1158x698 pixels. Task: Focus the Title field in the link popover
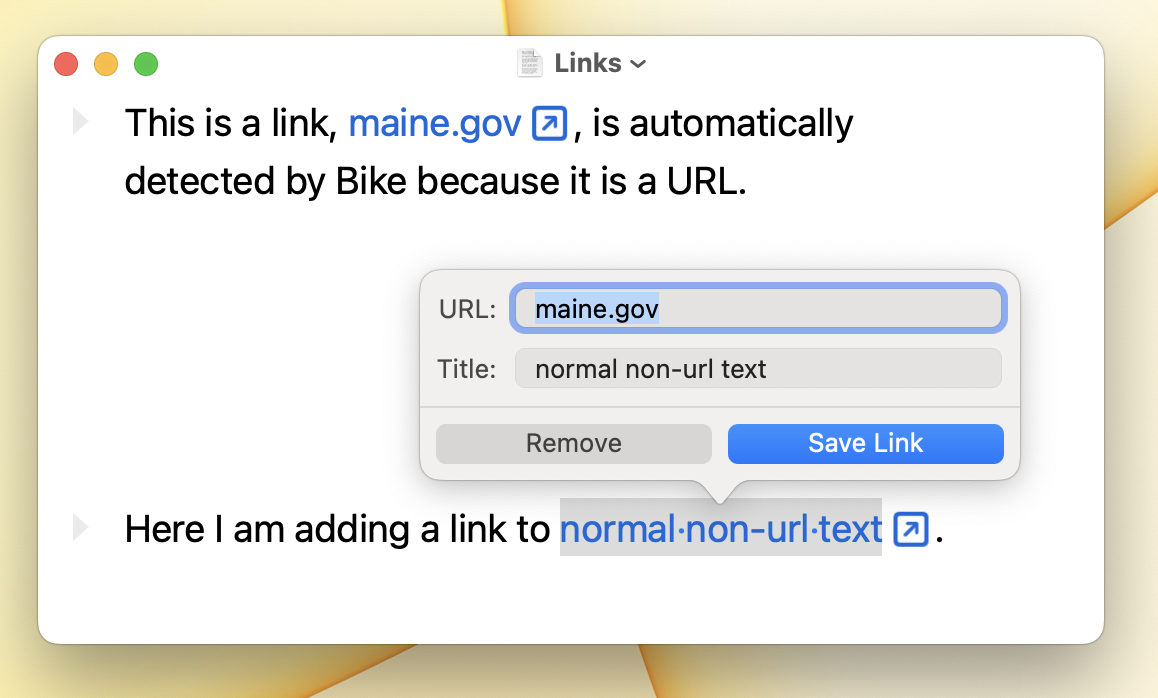click(x=758, y=369)
